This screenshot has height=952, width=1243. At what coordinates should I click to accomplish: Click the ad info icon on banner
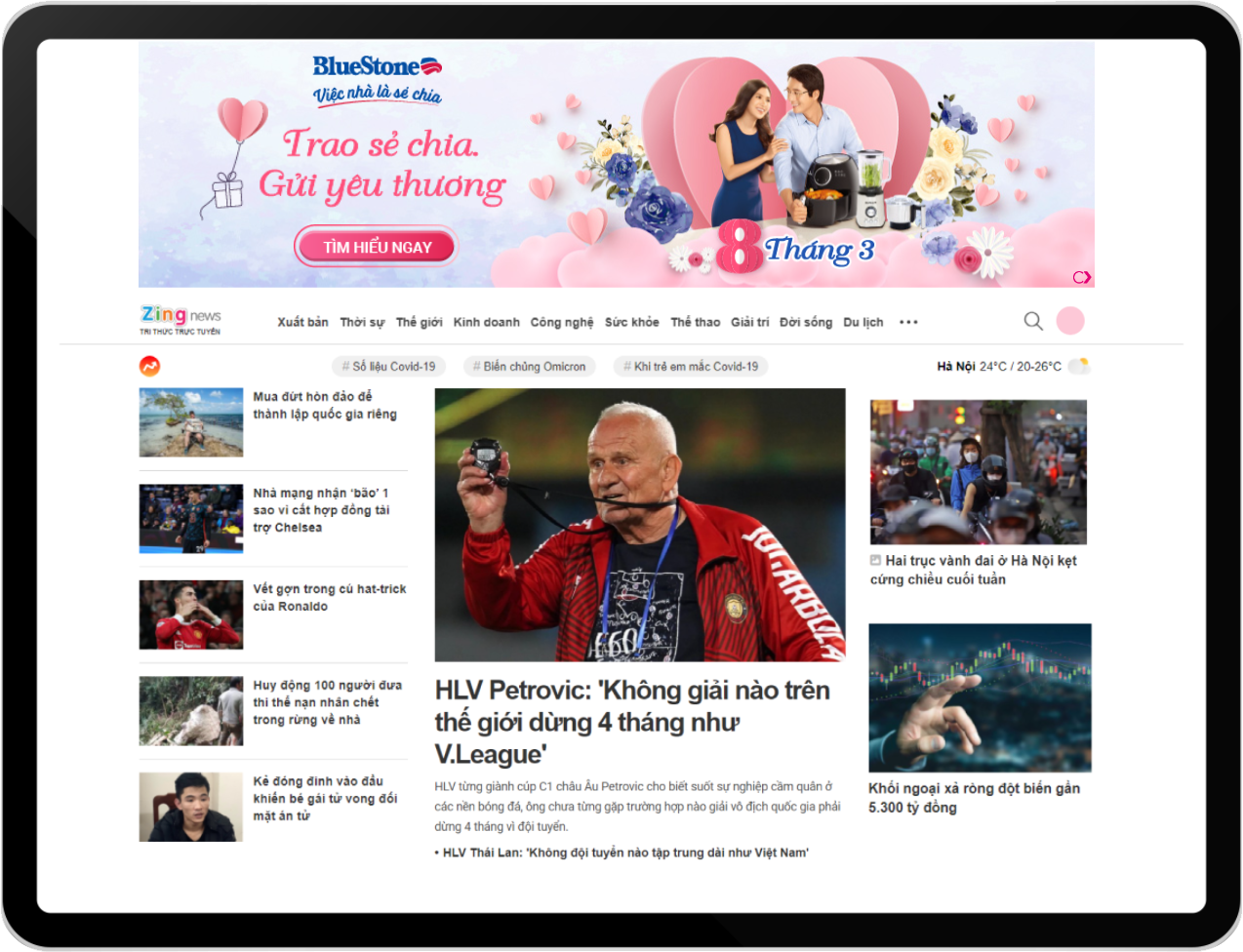click(1081, 277)
